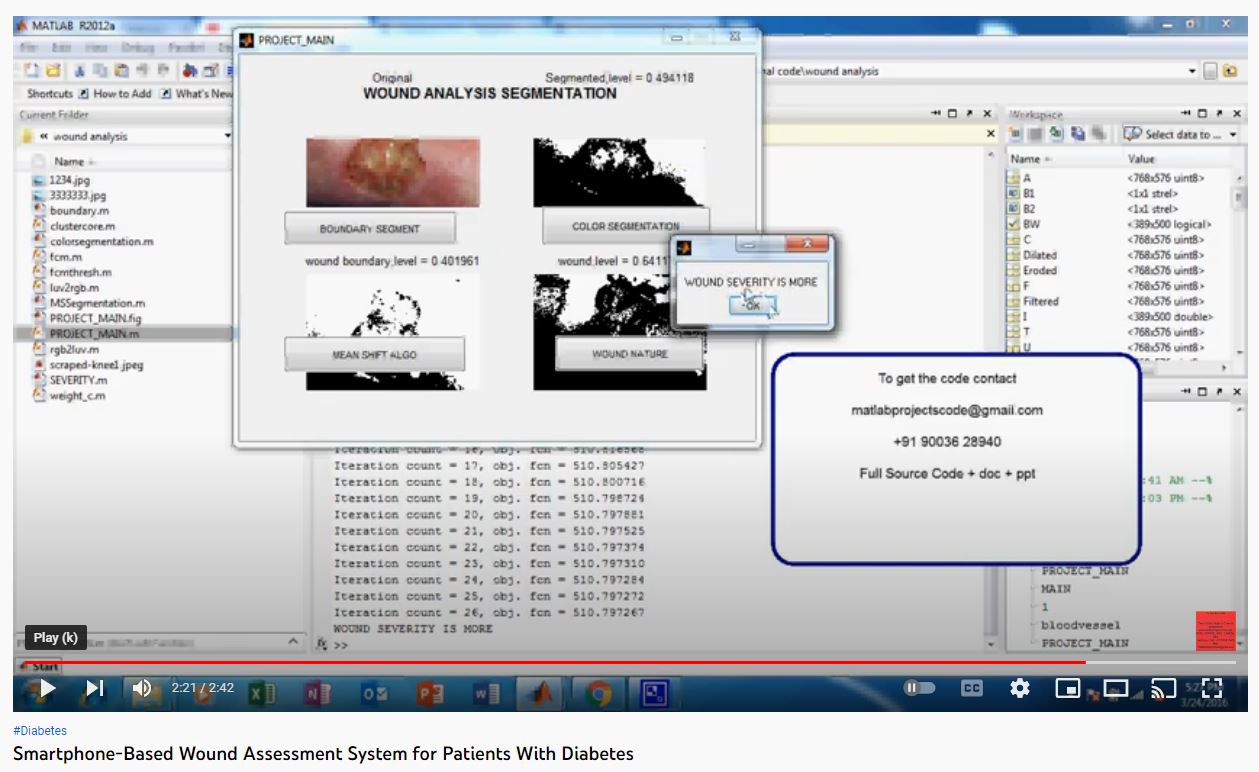Seek on the red video progress bar
Screen dimensions: 1259x772
tap(600, 662)
